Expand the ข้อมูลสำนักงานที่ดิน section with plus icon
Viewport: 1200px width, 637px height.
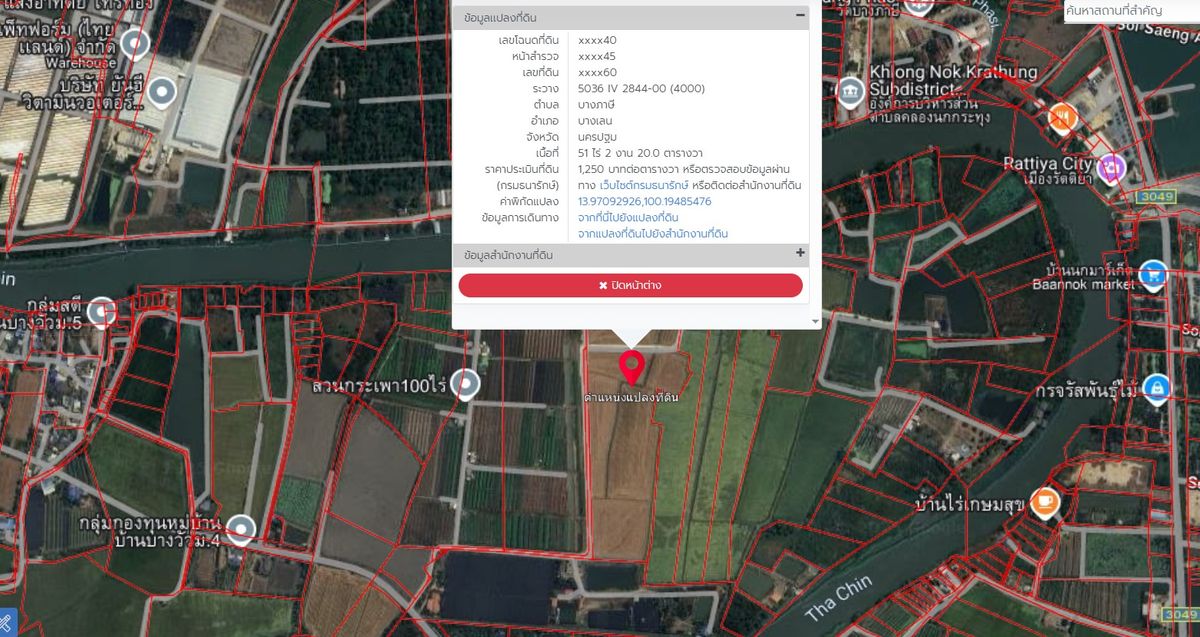(800, 254)
